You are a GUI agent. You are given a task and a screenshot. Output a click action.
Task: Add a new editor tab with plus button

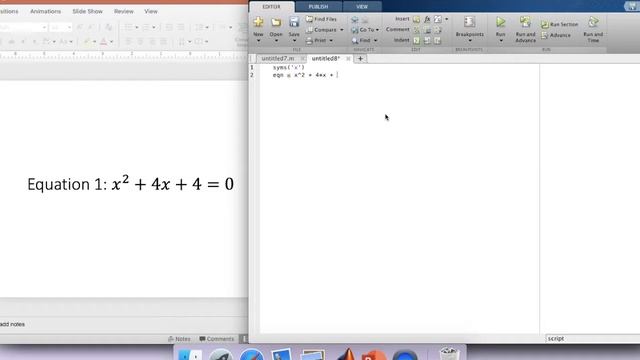coord(360,59)
